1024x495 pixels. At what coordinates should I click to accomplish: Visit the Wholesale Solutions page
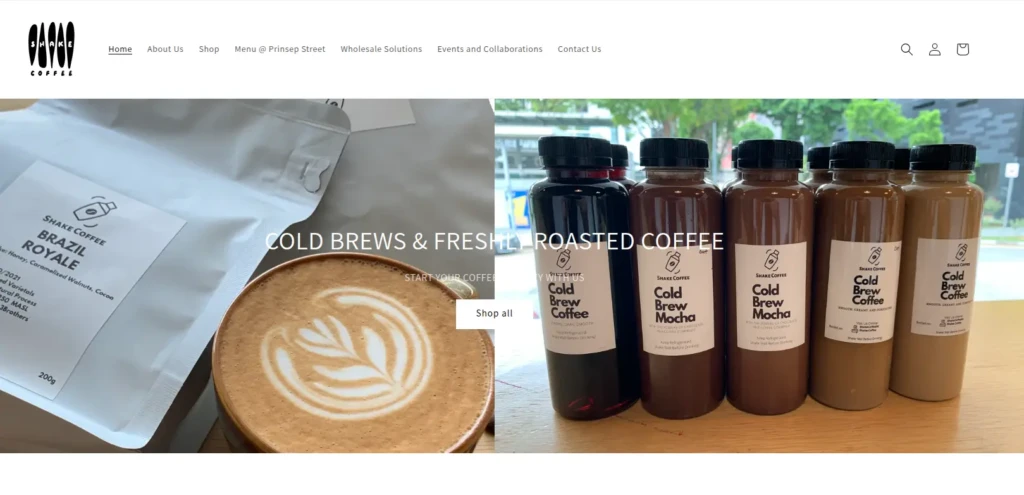click(381, 49)
